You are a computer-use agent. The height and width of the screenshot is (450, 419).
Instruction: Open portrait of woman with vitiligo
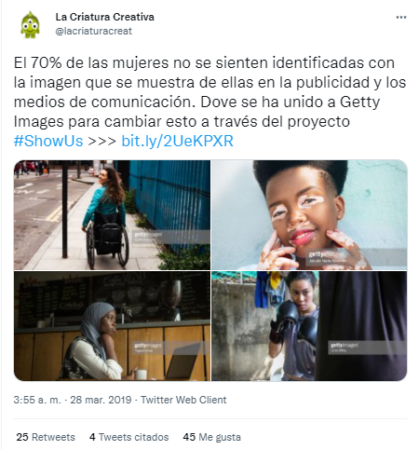click(309, 215)
